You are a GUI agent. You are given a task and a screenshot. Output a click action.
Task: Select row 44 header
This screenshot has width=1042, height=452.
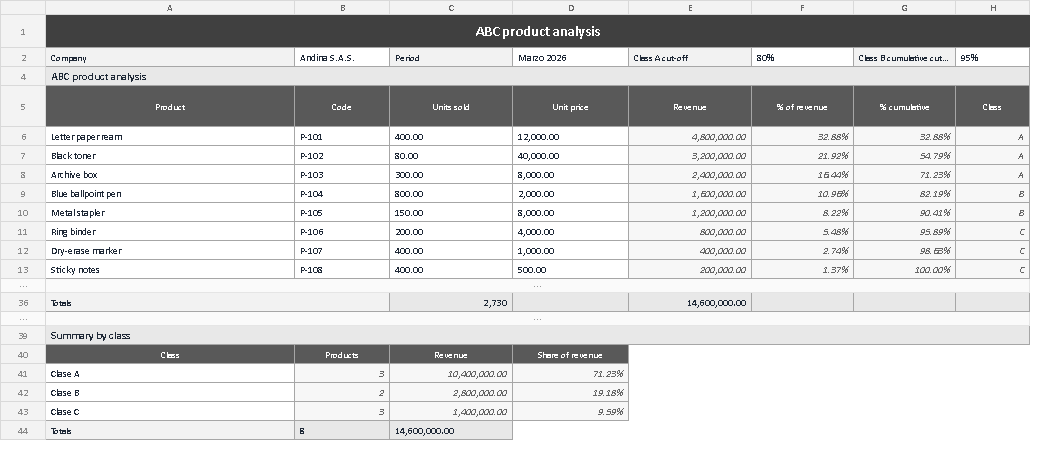(23, 431)
